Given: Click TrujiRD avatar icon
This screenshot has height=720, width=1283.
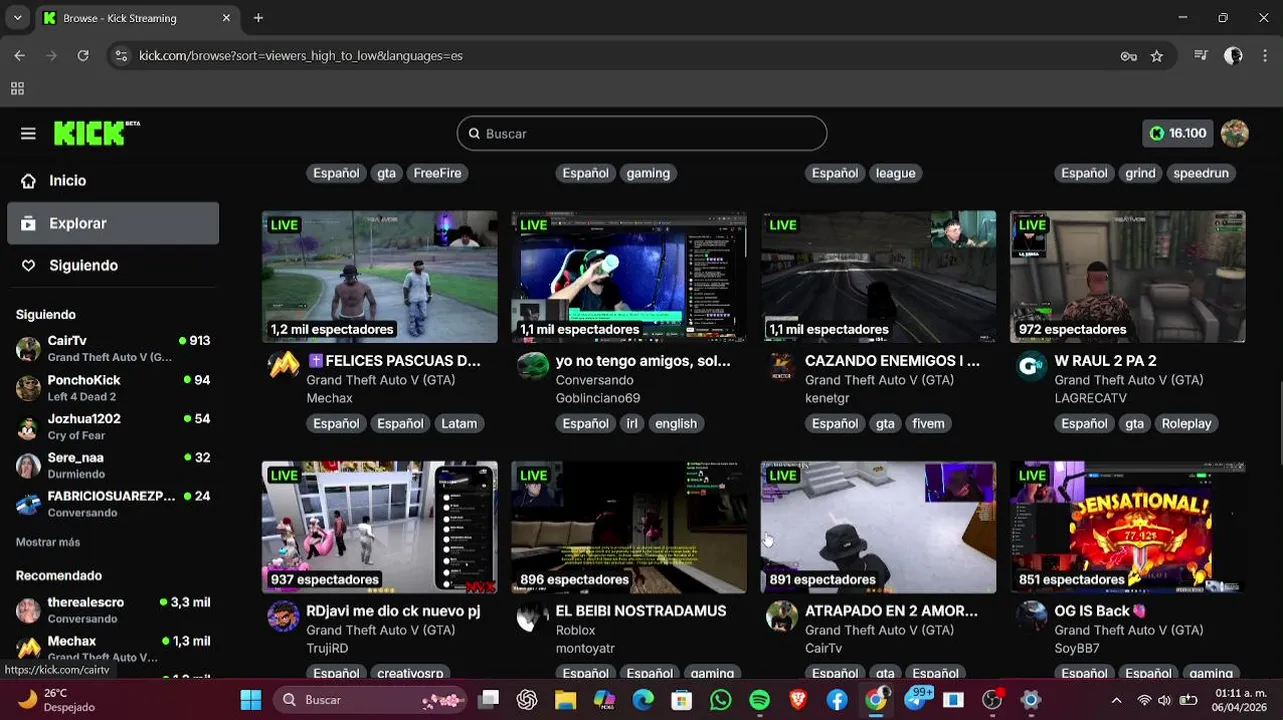Looking at the screenshot, I should point(284,616).
